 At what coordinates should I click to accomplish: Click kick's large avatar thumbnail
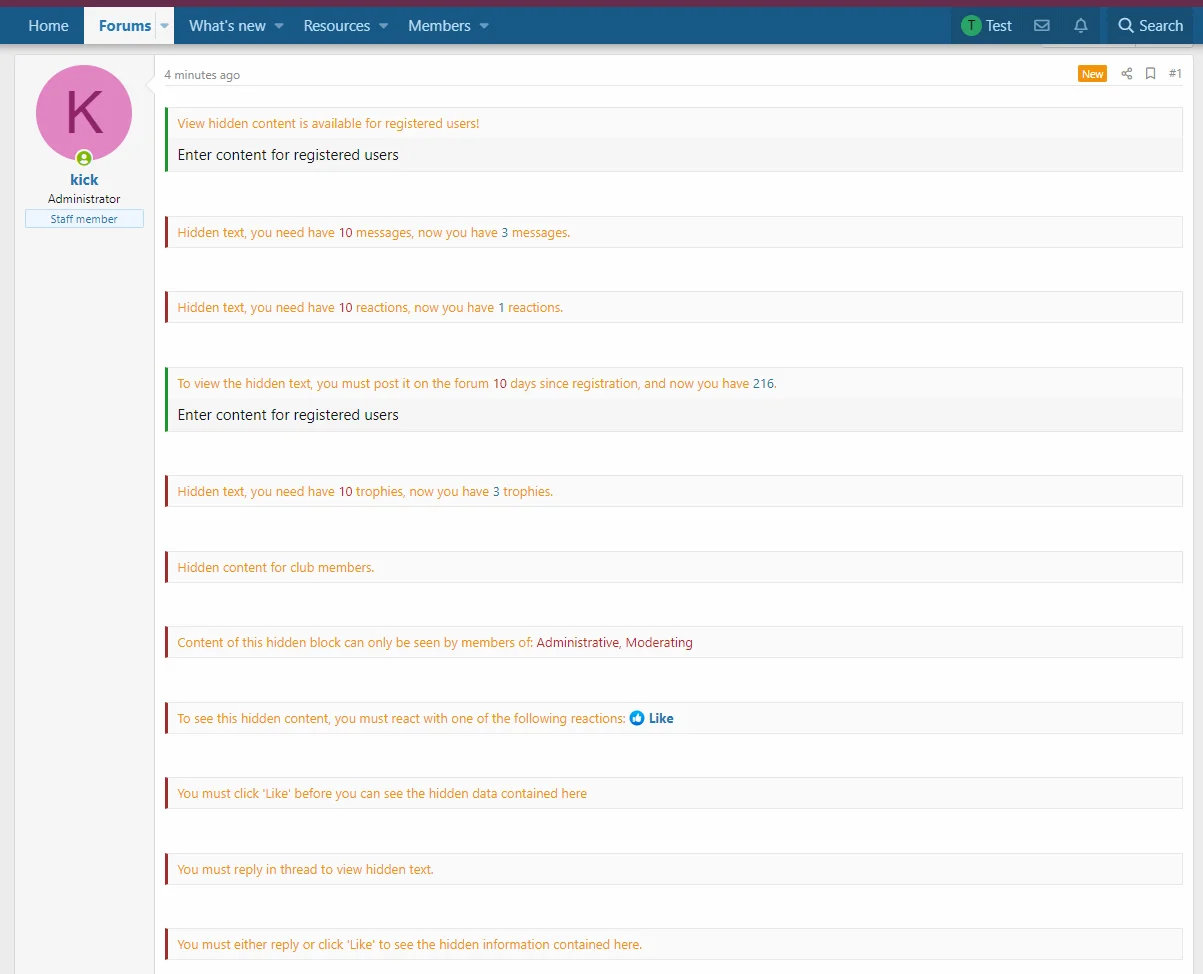tap(84, 113)
